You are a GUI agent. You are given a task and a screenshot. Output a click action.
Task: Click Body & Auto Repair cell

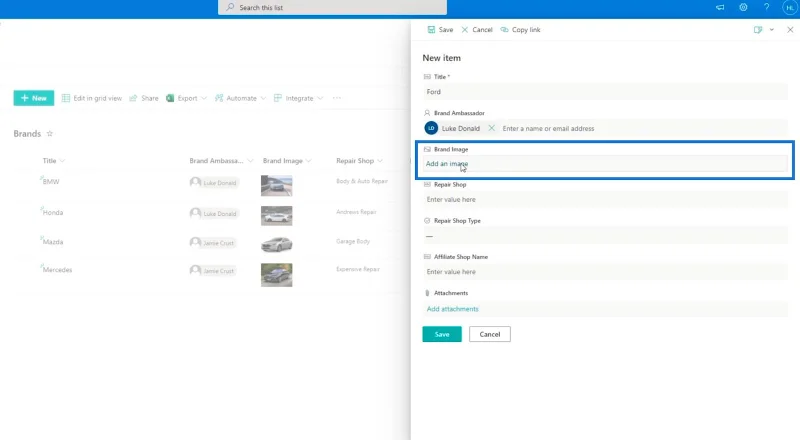click(x=362, y=181)
